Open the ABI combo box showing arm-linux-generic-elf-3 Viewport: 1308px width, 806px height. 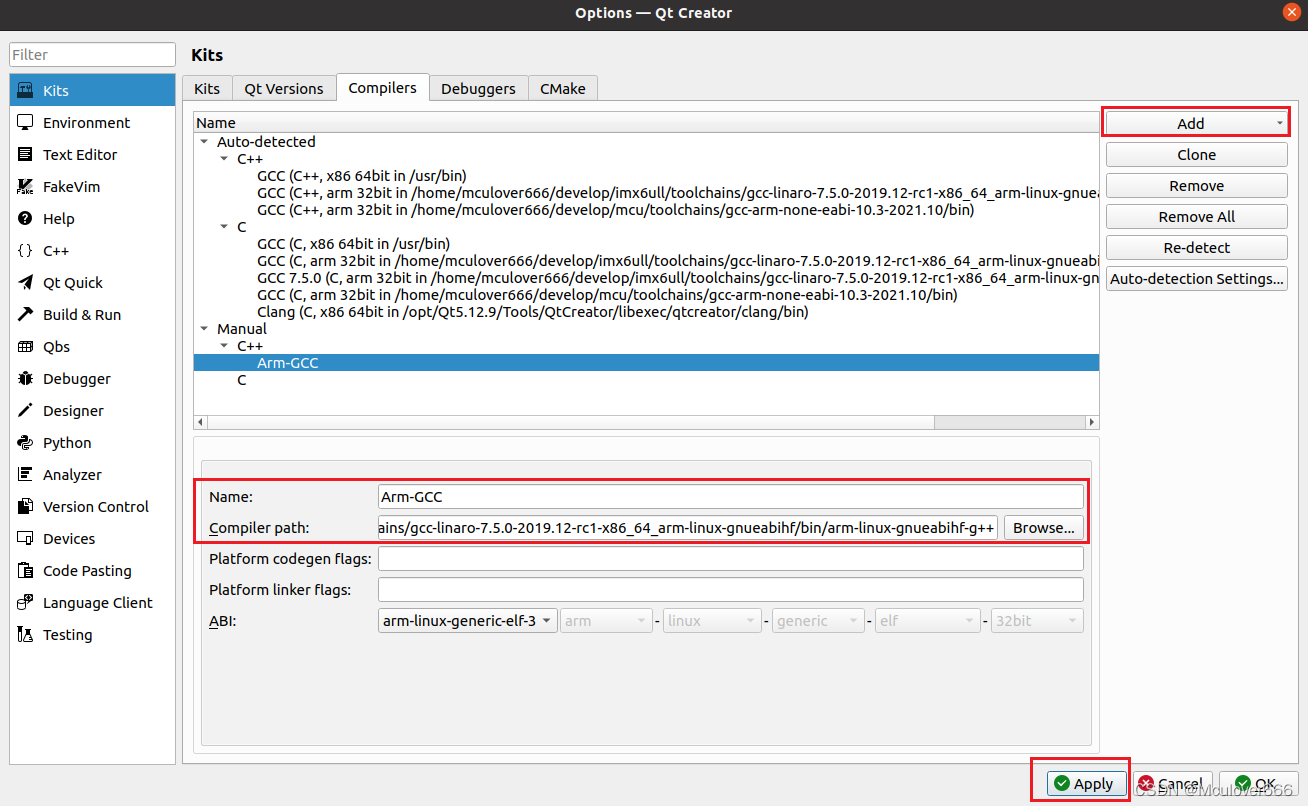(x=466, y=620)
